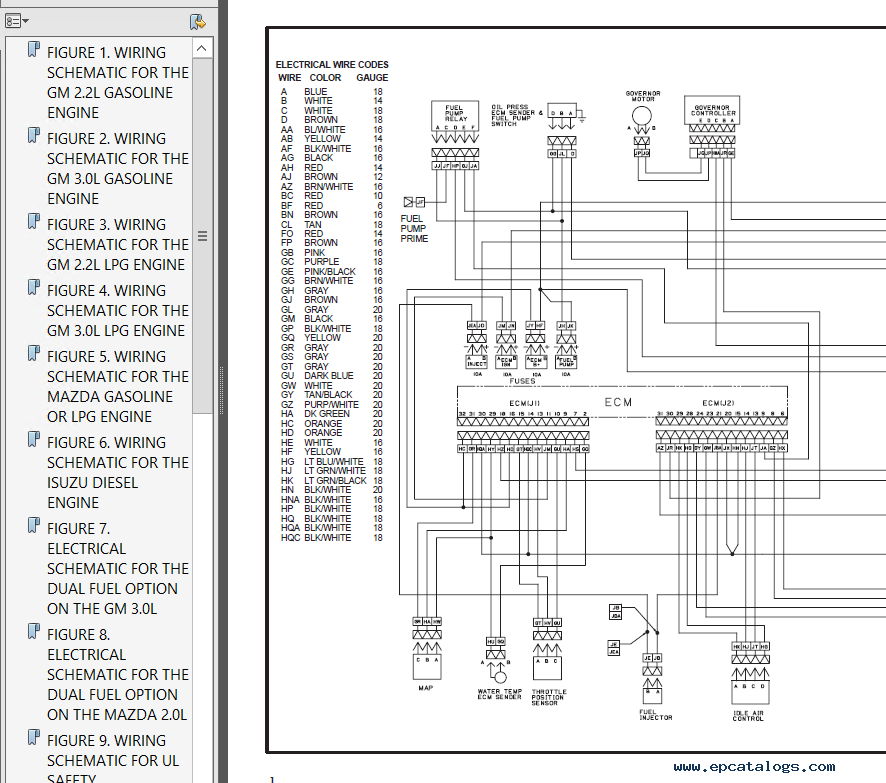Click the ECM label in the schematic

click(618, 402)
